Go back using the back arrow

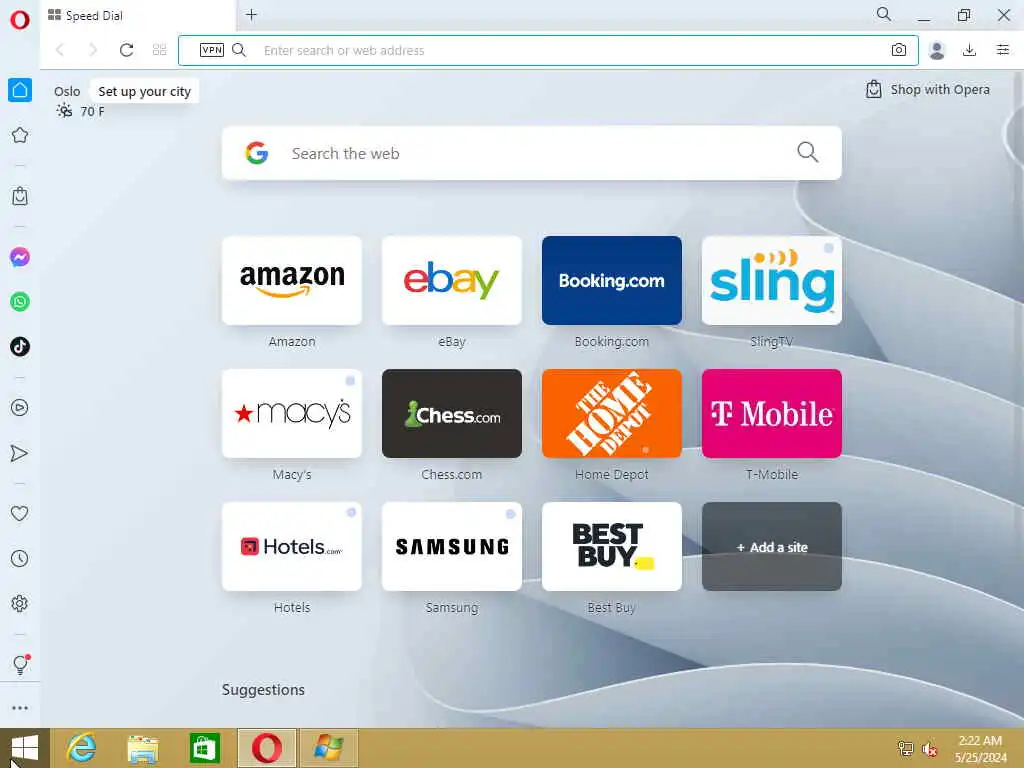[x=60, y=50]
